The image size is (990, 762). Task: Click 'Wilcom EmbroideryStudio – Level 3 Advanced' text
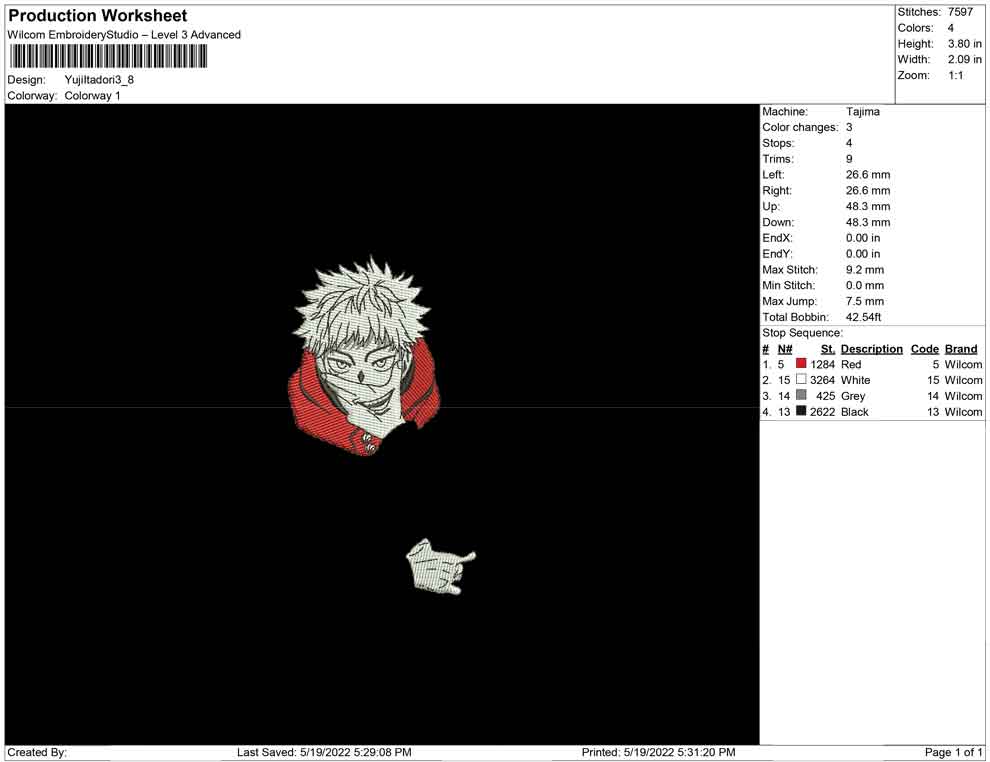pos(124,35)
